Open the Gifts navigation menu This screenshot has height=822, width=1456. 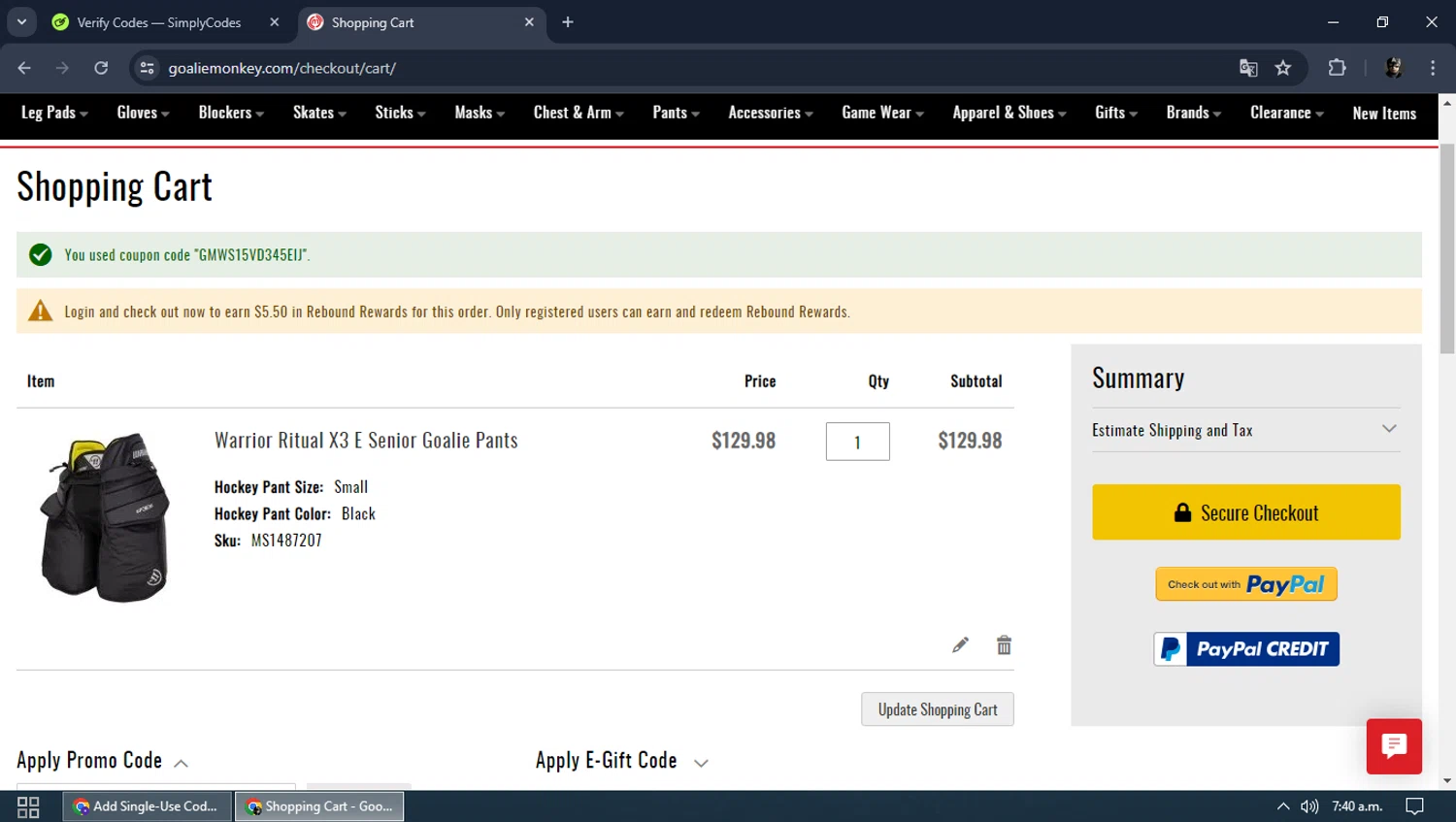(x=1116, y=113)
